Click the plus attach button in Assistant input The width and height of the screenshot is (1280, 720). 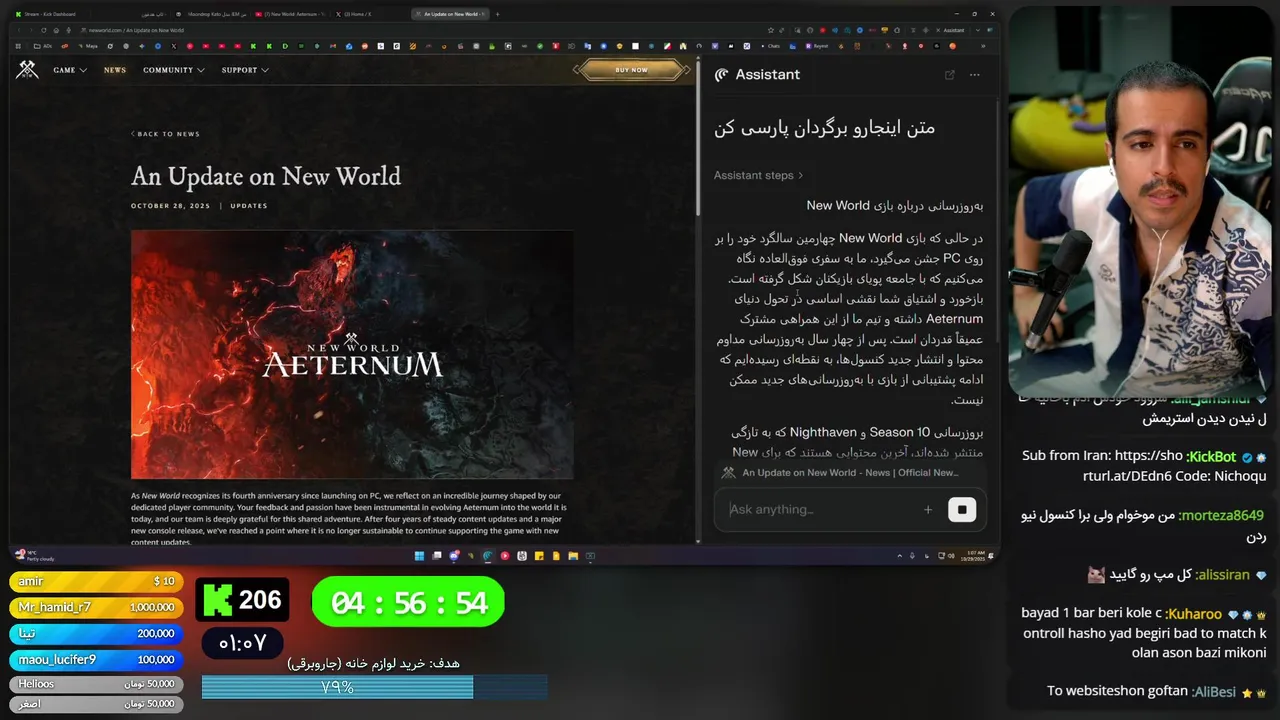click(x=928, y=510)
